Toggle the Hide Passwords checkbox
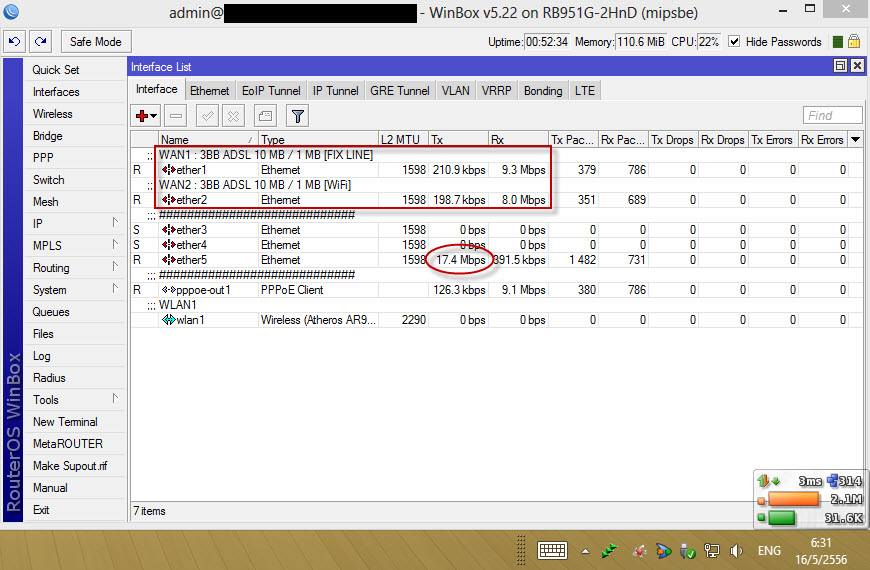This screenshot has width=870, height=570. pos(734,42)
